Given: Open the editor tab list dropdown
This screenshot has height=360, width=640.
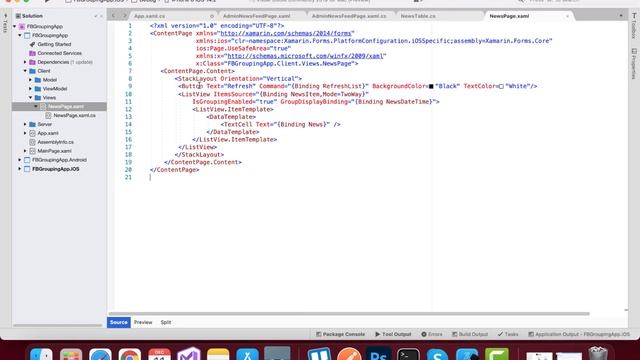Looking at the screenshot, I should [621, 16].
